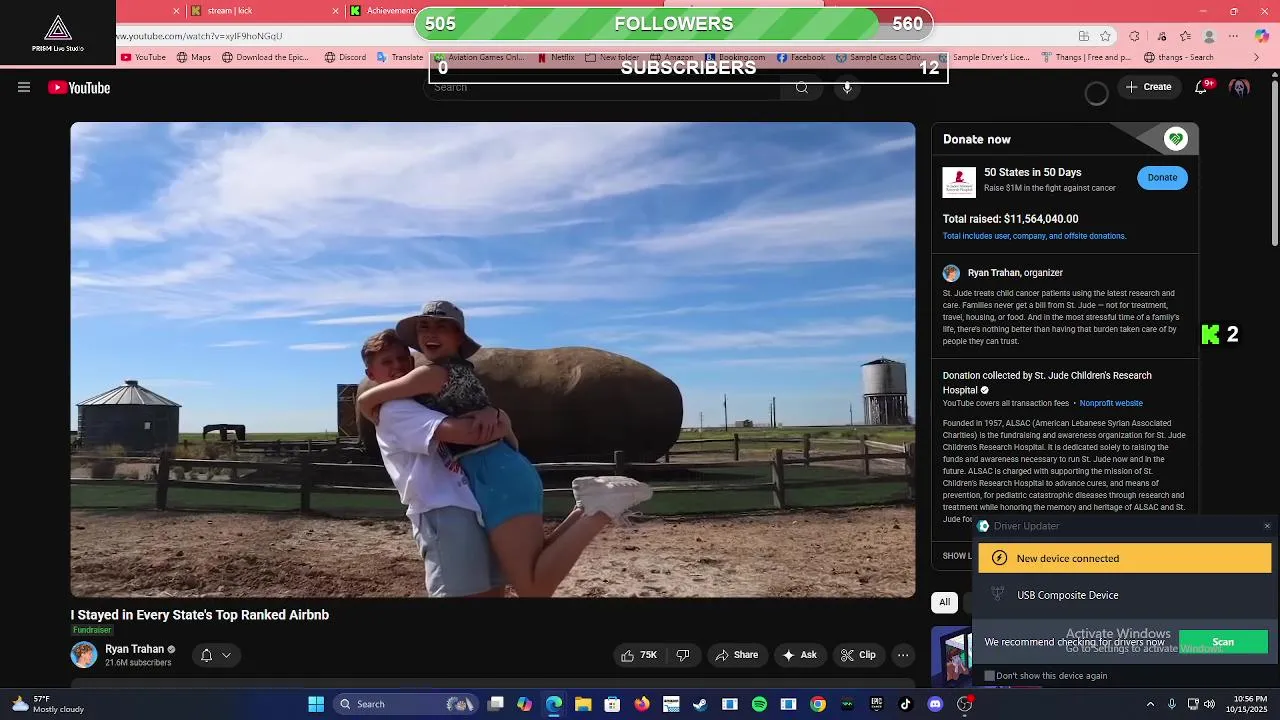The image size is (1280, 720).
Task: Click the Donate button
Action: pos(1162,177)
